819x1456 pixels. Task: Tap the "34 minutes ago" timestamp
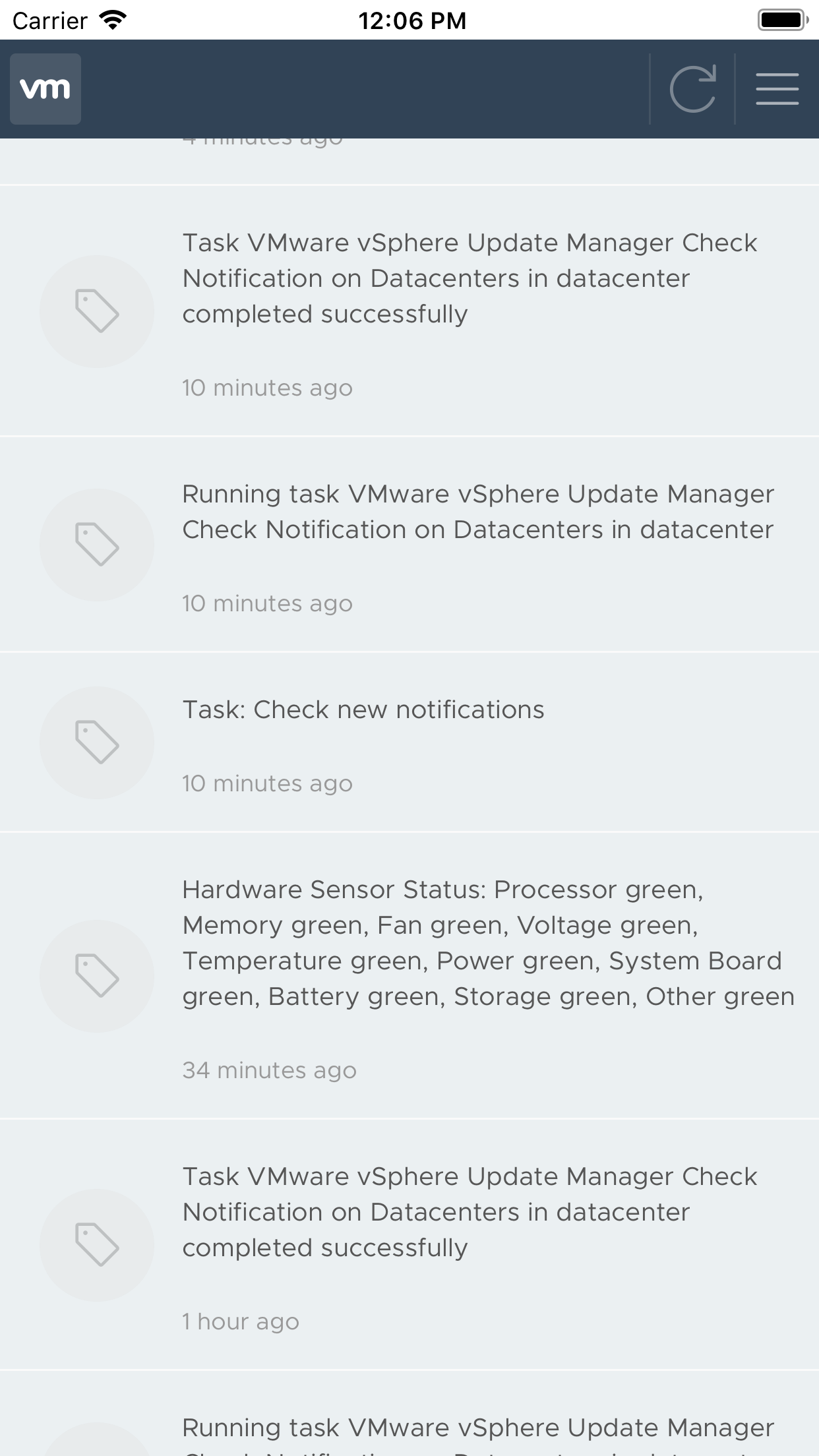click(x=269, y=1070)
